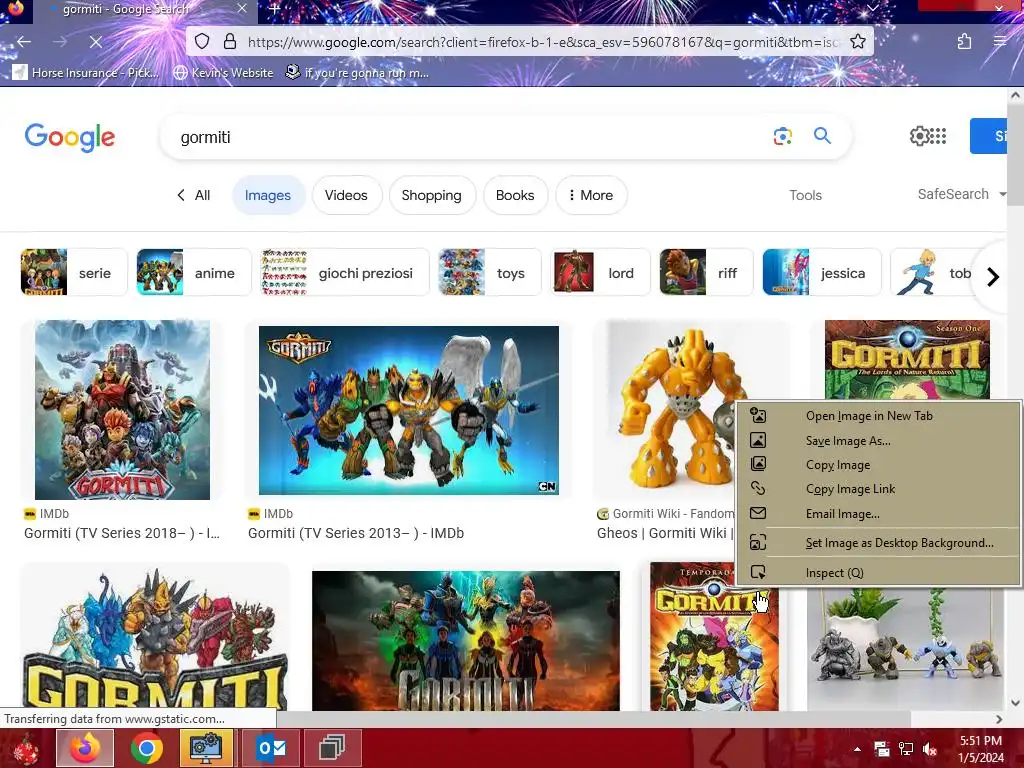
Task: Click the Copy Image Link chain icon
Action: click(758, 488)
